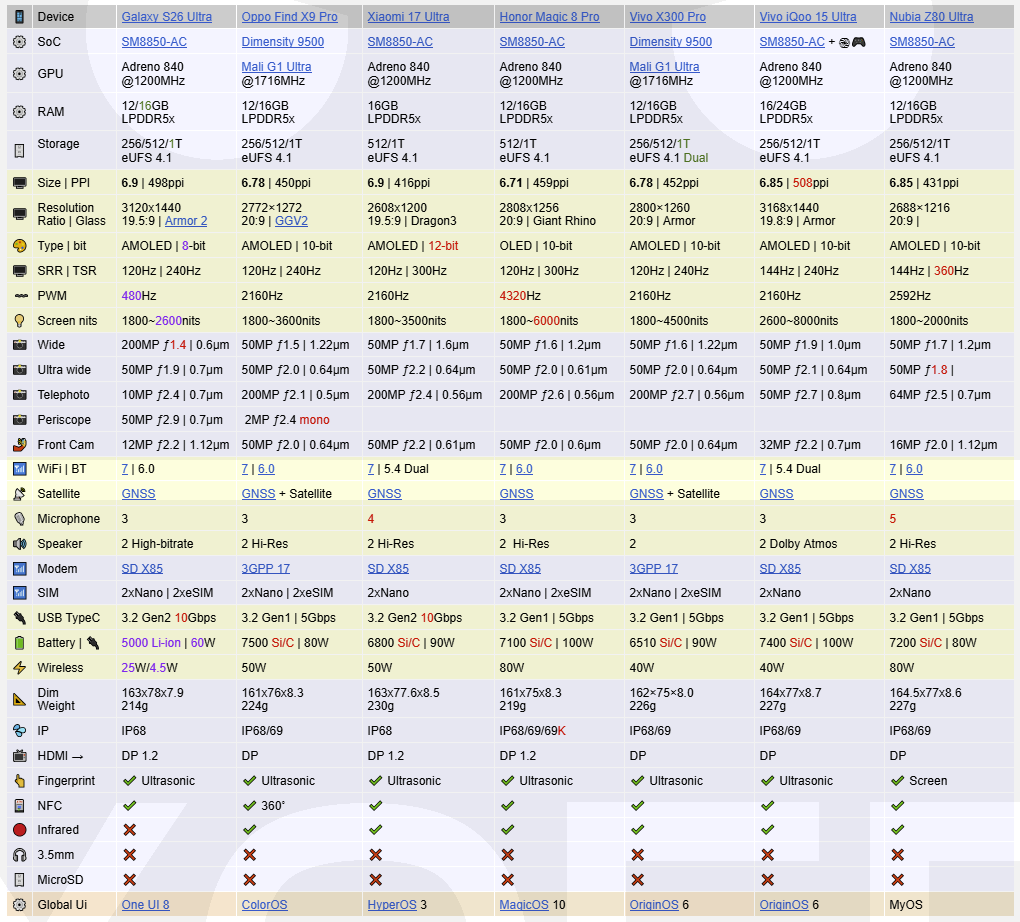This screenshot has width=1020, height=922.
Task: Click the Armor 2 glass link
Action: click(x=186, y=221)
